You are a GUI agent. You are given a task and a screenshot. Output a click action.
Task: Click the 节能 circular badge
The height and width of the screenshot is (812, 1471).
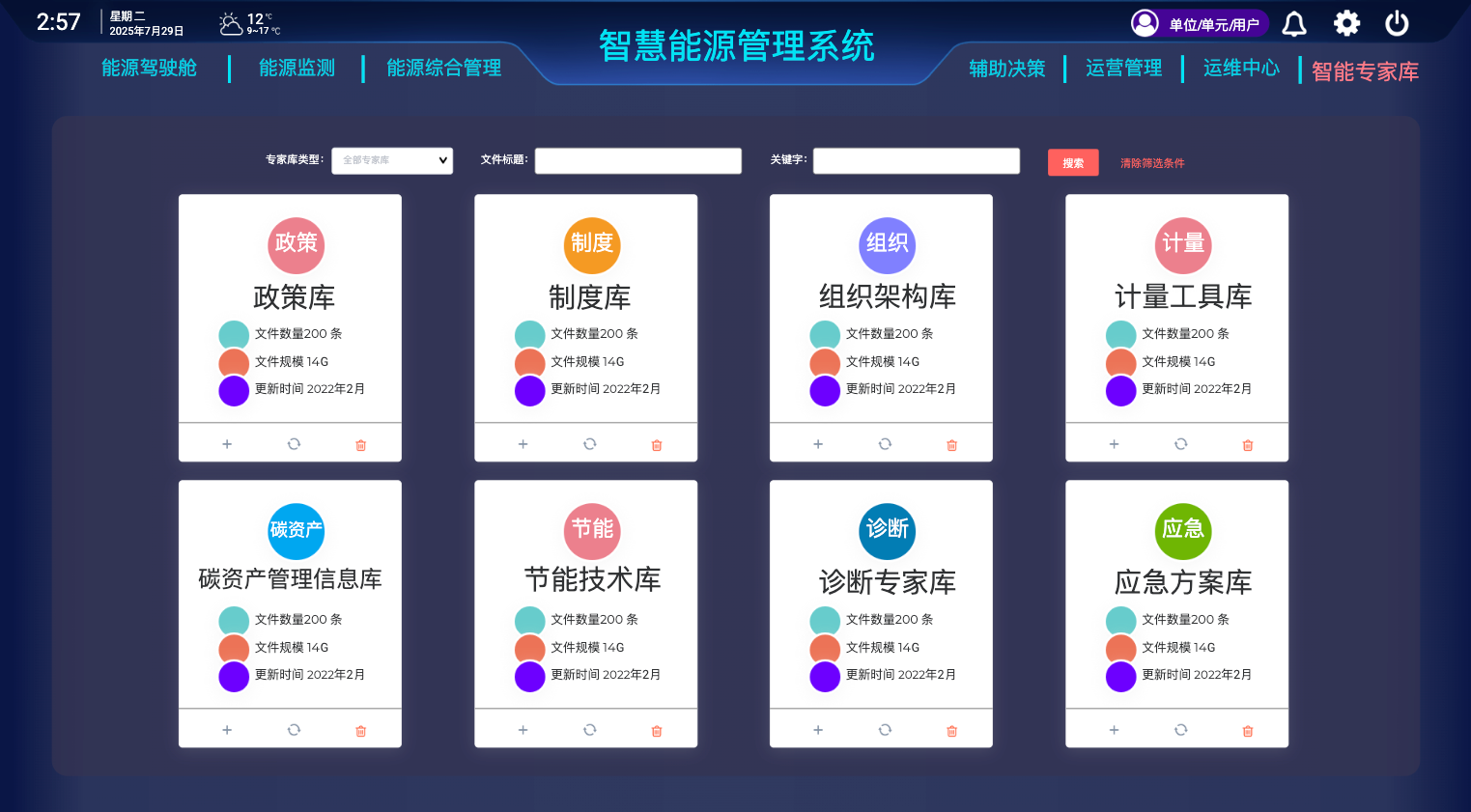coord(592,531)
